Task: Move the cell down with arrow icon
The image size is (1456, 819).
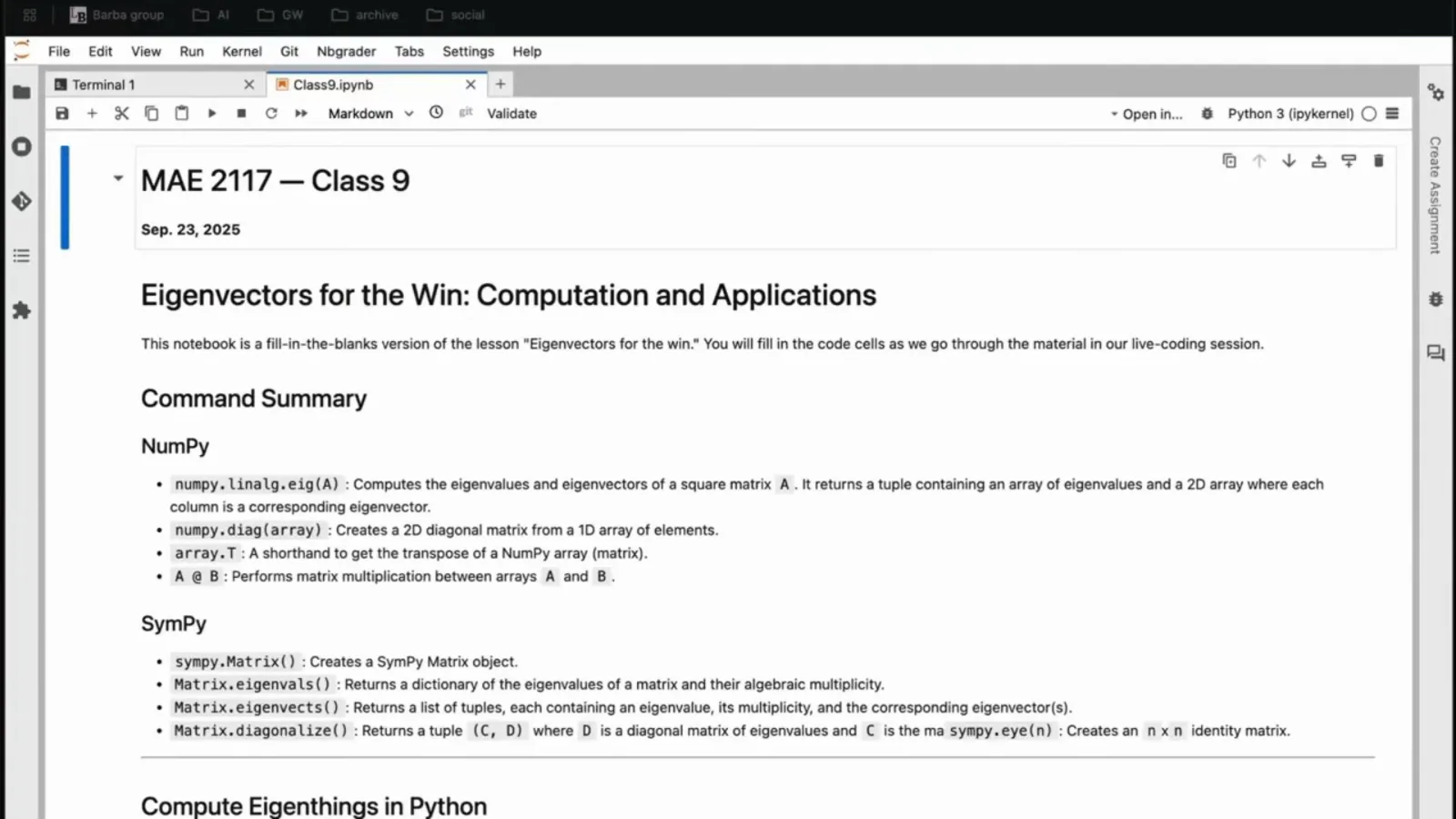Action: (1289, 161)
